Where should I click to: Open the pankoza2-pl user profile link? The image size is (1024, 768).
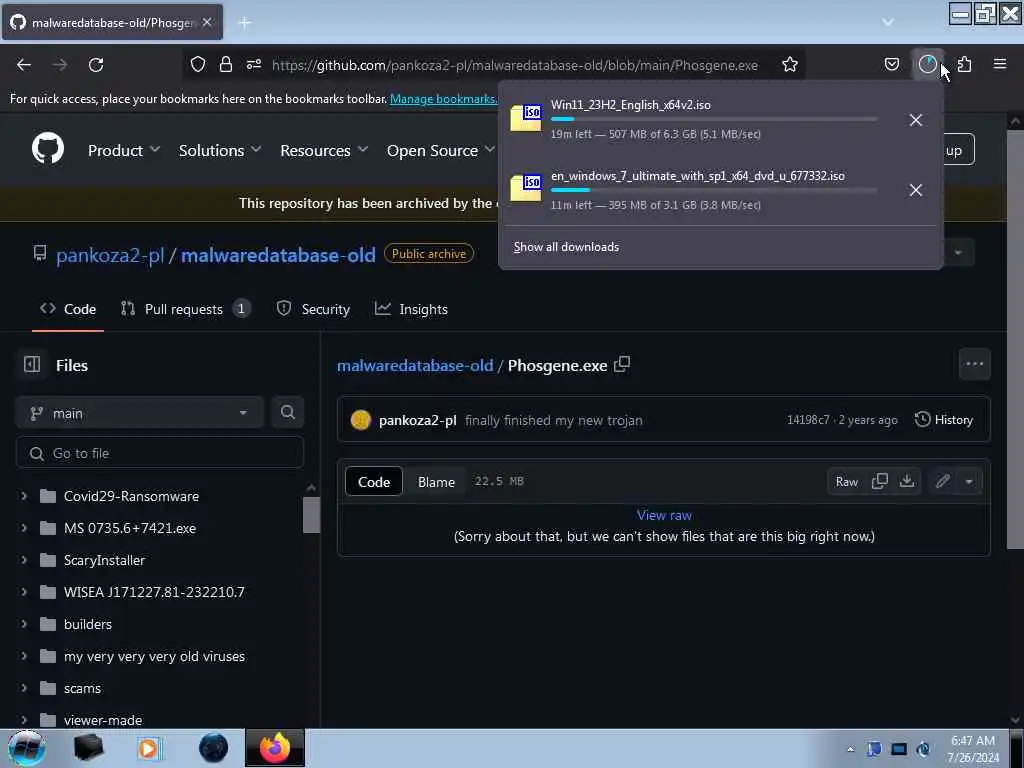(110, 255)
